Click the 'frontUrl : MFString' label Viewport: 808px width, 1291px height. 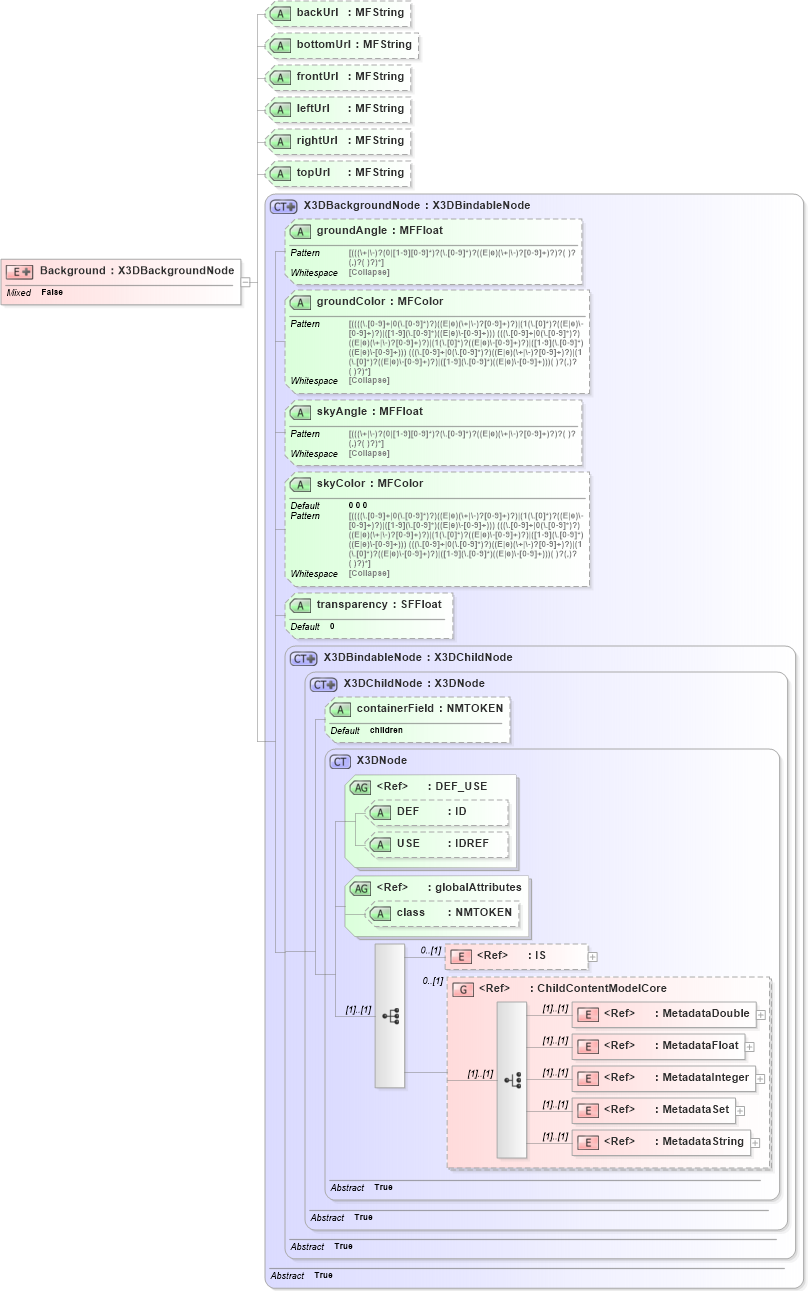coord(350,77)
